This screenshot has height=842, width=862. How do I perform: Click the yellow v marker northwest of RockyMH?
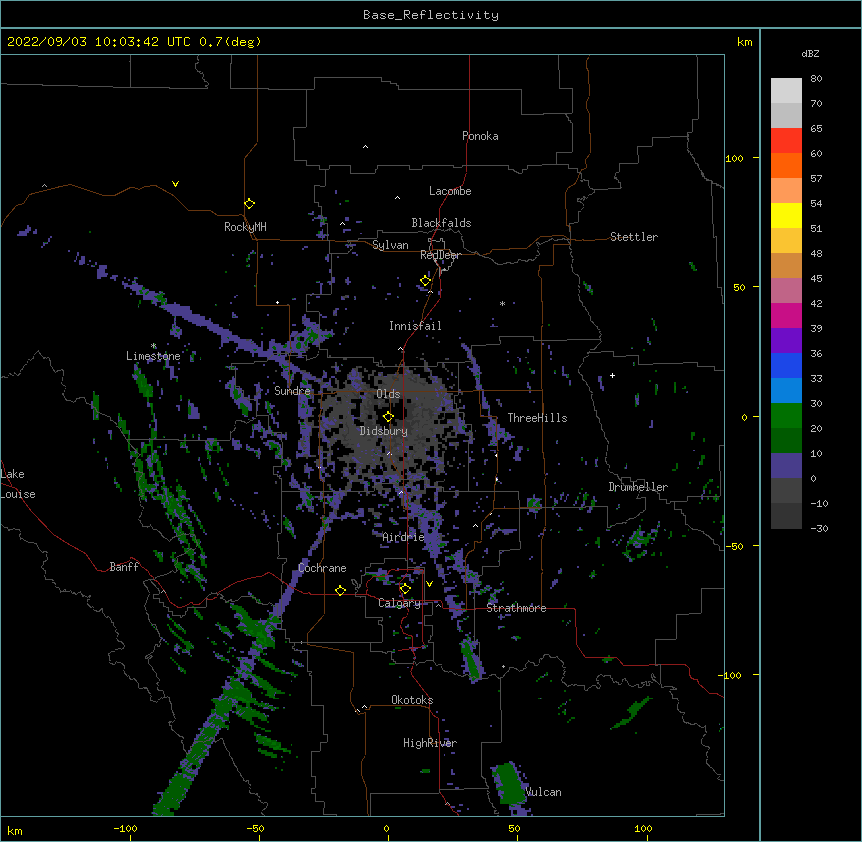(x=175, y=184)
